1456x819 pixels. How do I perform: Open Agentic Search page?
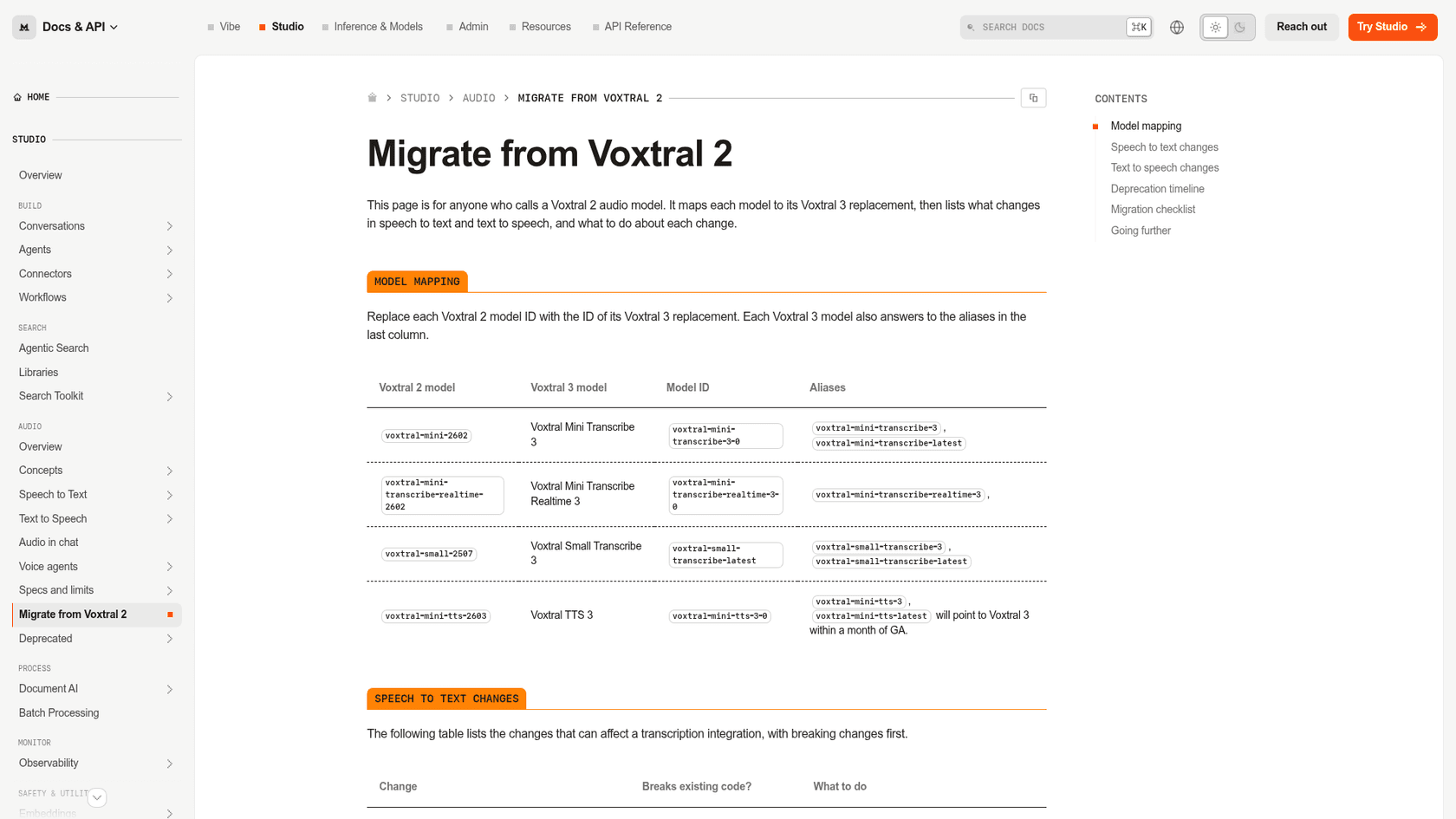54,348
